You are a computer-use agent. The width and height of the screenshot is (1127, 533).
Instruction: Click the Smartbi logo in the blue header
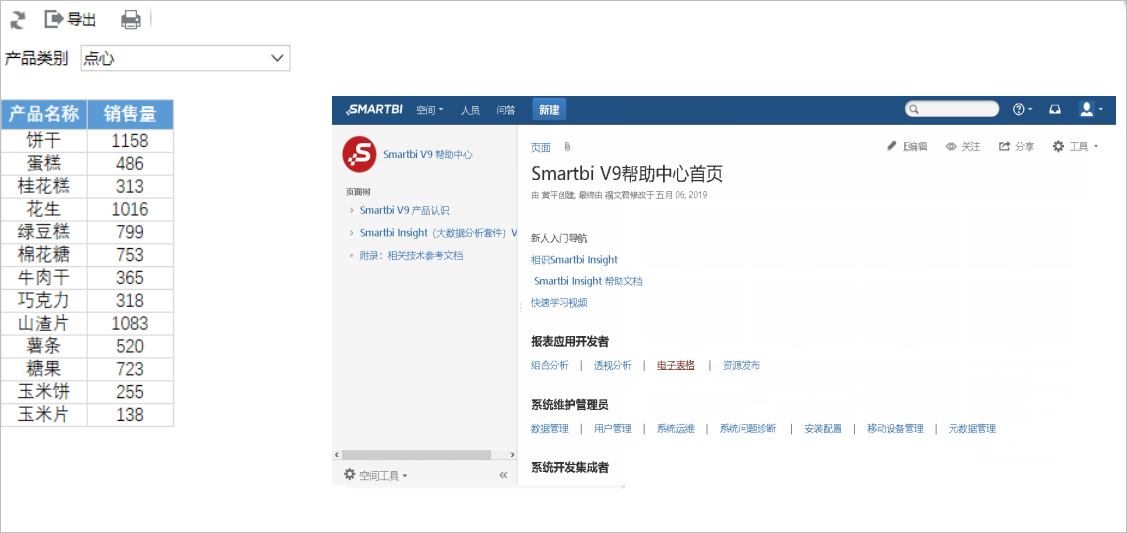(x=374, y=110)
